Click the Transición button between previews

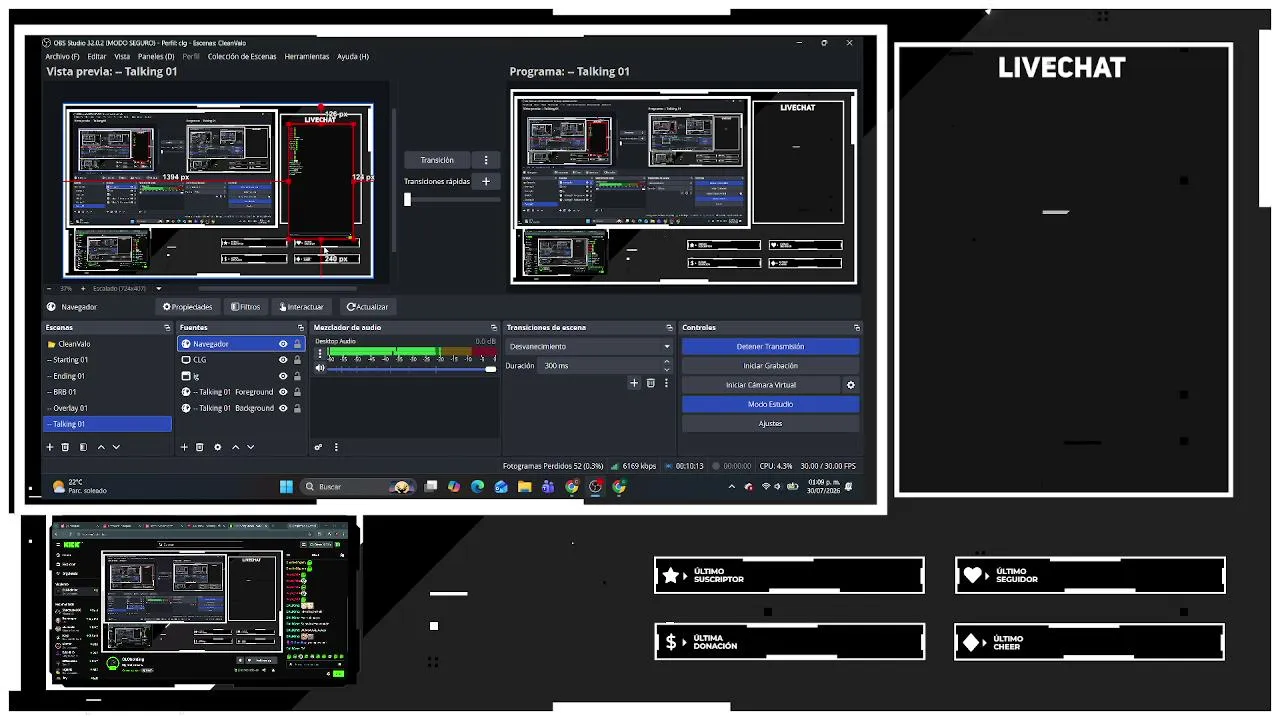click(x=437, y=160)
